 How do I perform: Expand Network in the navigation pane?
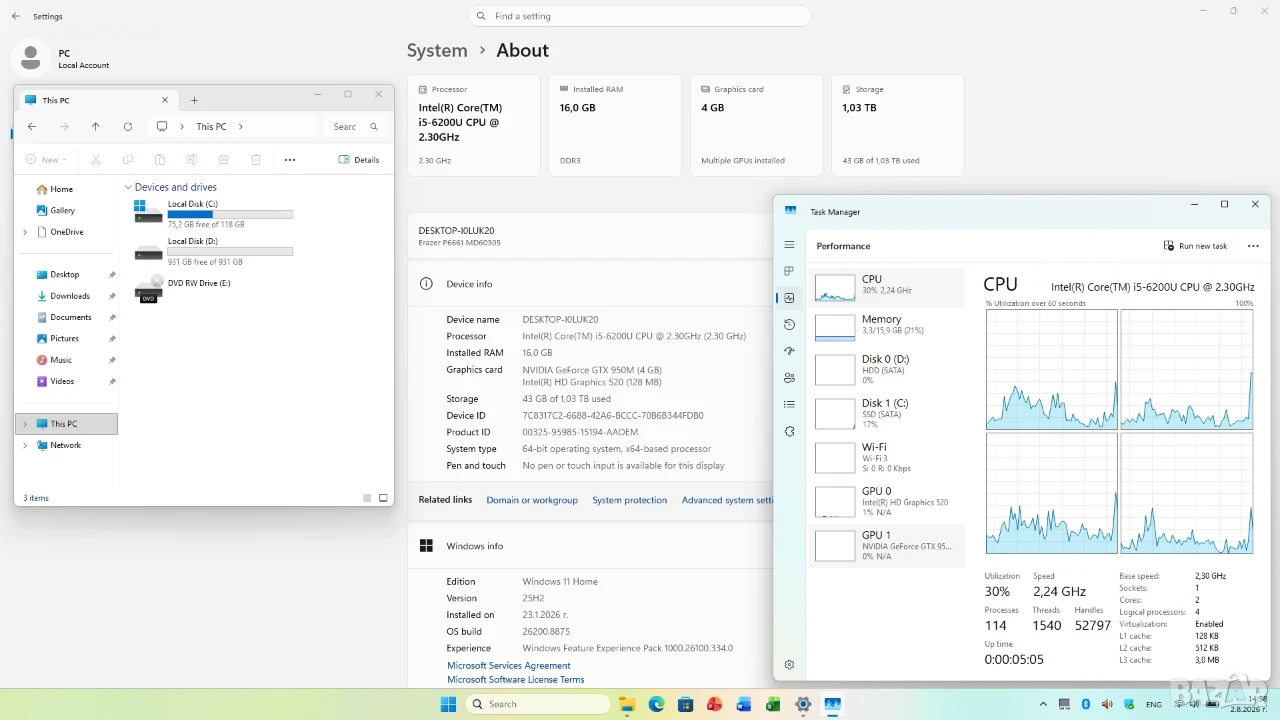pos(25,445)
